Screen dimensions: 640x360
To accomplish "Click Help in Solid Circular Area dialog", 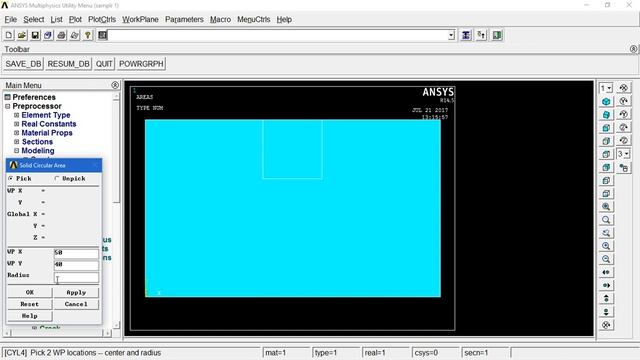I will 30,316.
